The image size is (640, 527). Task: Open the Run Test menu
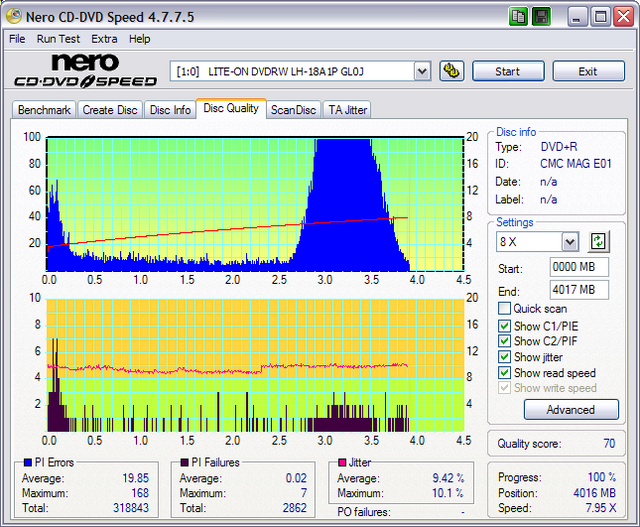(58, 39)
